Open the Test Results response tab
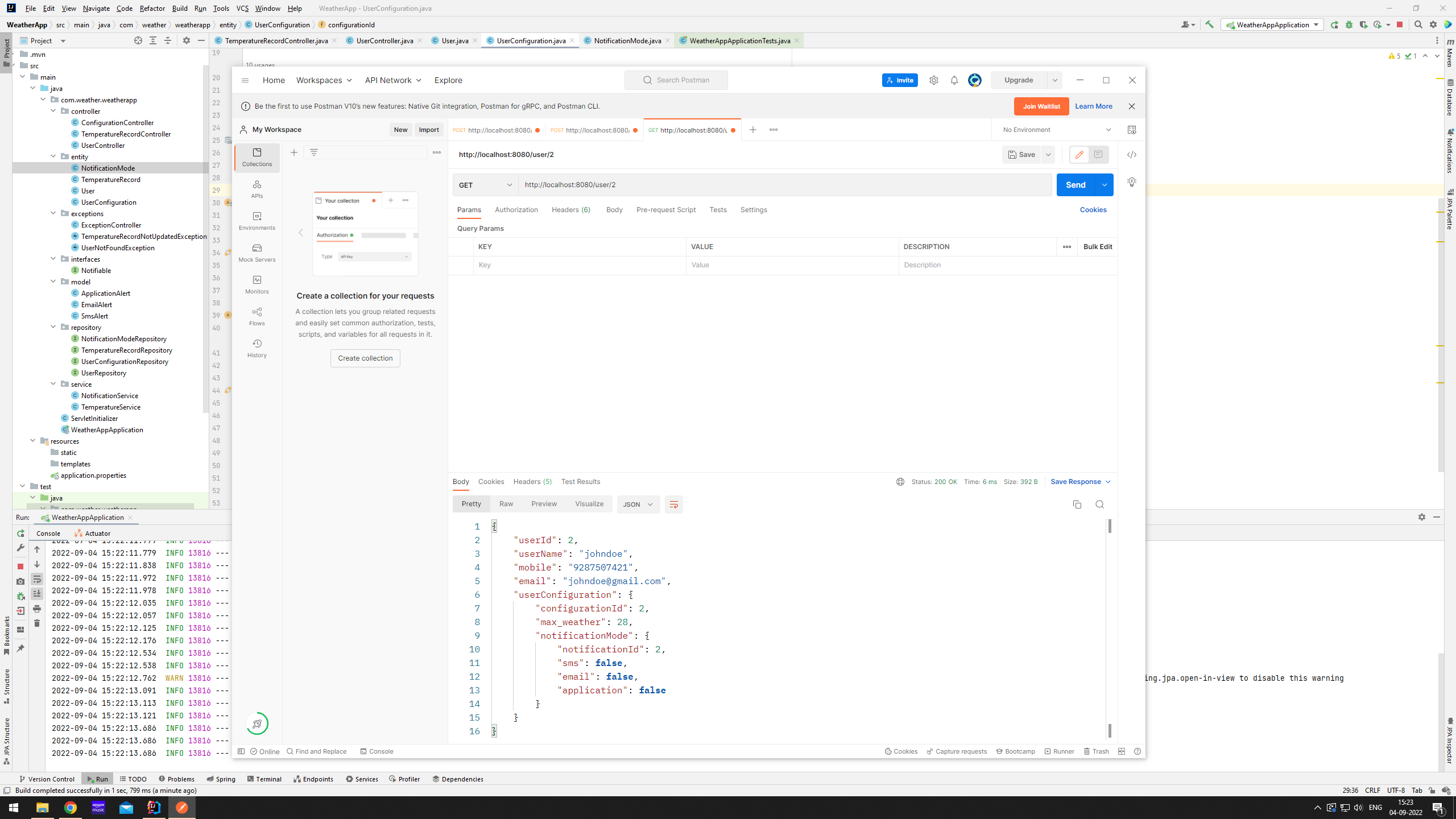This screenshot has height=819, width=1456. [x=581, y=482]
